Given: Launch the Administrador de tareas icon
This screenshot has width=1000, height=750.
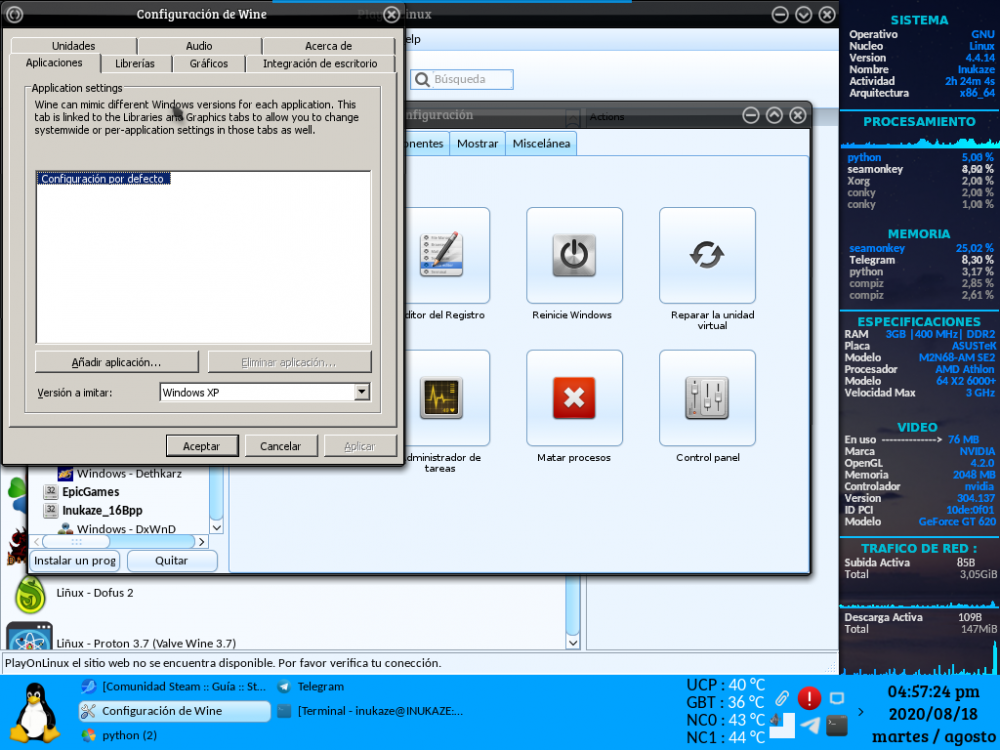Looking at the screenshot, I should coord(441,398).
